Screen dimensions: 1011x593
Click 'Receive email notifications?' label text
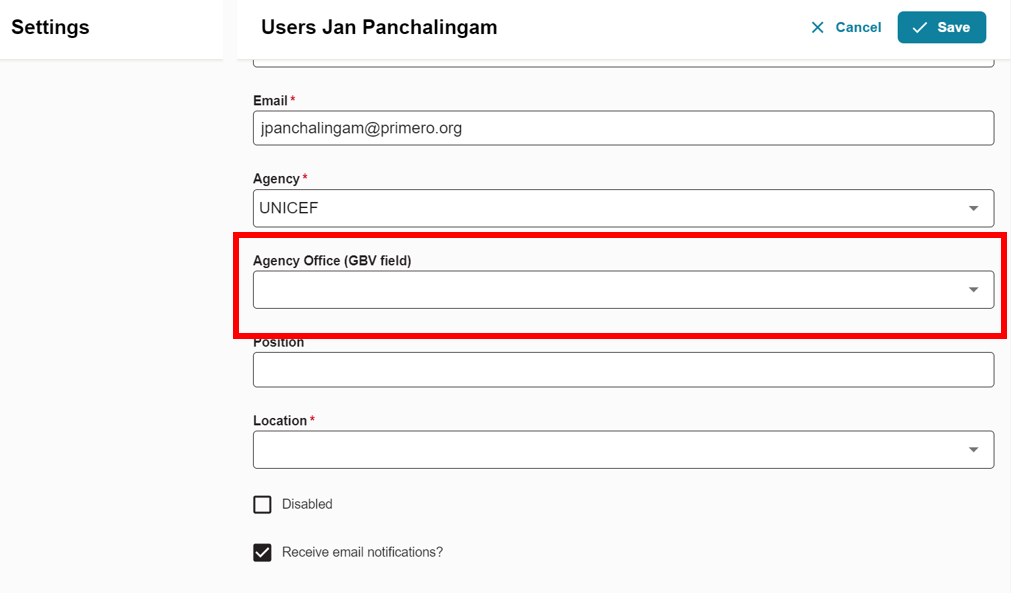click(362, 552)
